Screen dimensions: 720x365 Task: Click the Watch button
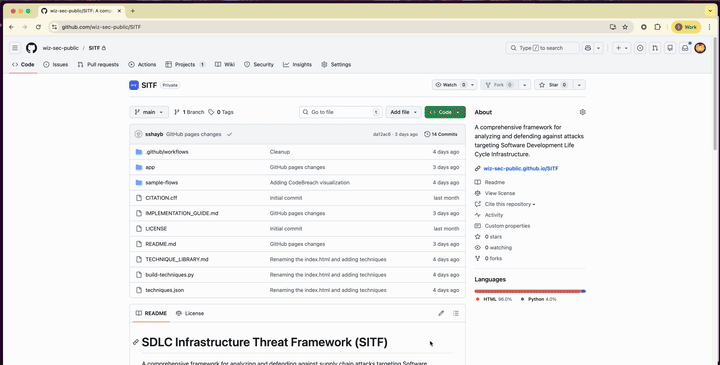450,85
